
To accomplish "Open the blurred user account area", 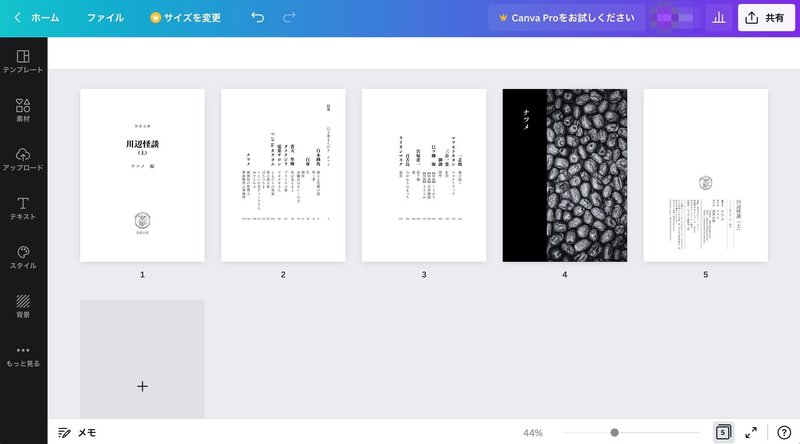I will click(674, 18).
